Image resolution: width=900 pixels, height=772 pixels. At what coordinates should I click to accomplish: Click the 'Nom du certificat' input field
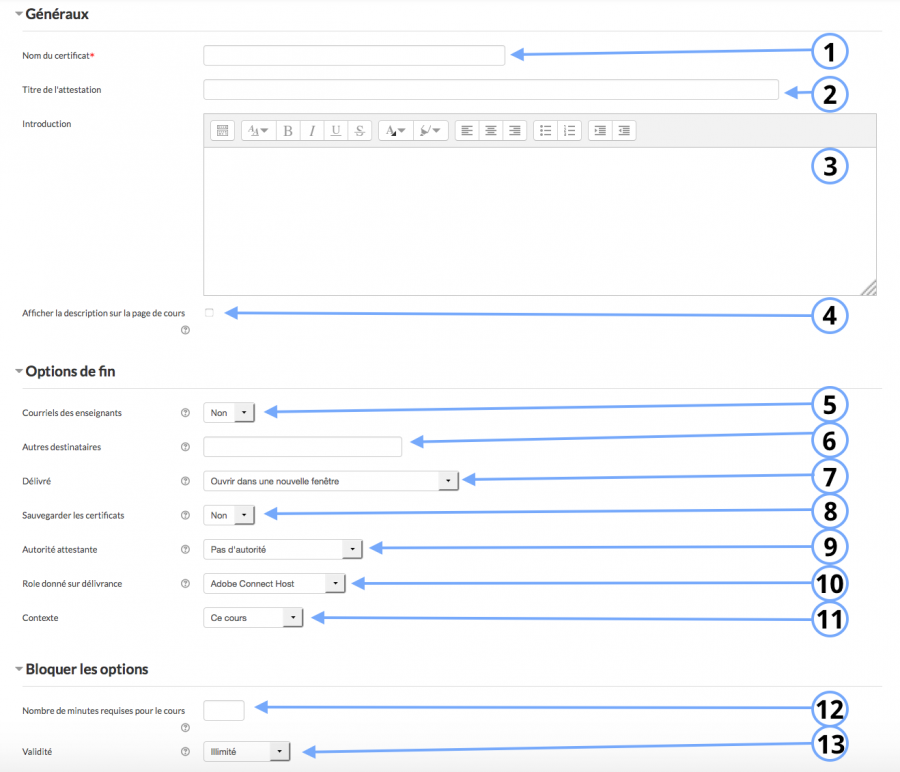[x=354, y=55]
